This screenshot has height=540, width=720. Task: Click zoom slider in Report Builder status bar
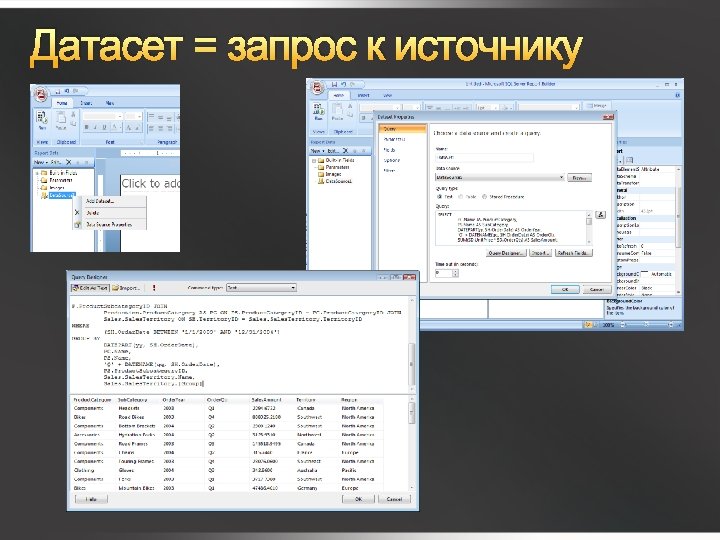pyautogui.click(x=647, y=325)
